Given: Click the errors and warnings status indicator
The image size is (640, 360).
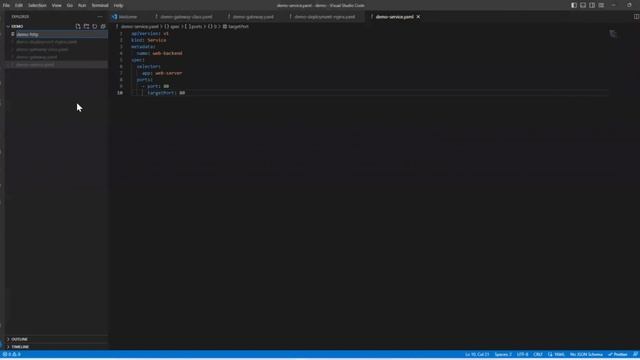Looking at the screenshot, I should click(11, 354).
